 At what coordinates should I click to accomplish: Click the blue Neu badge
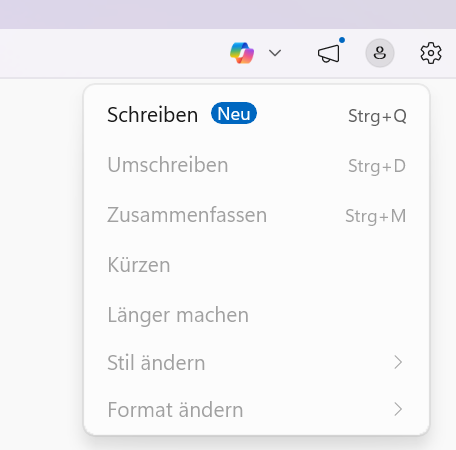pyautogui.click(x=234, y=113)
